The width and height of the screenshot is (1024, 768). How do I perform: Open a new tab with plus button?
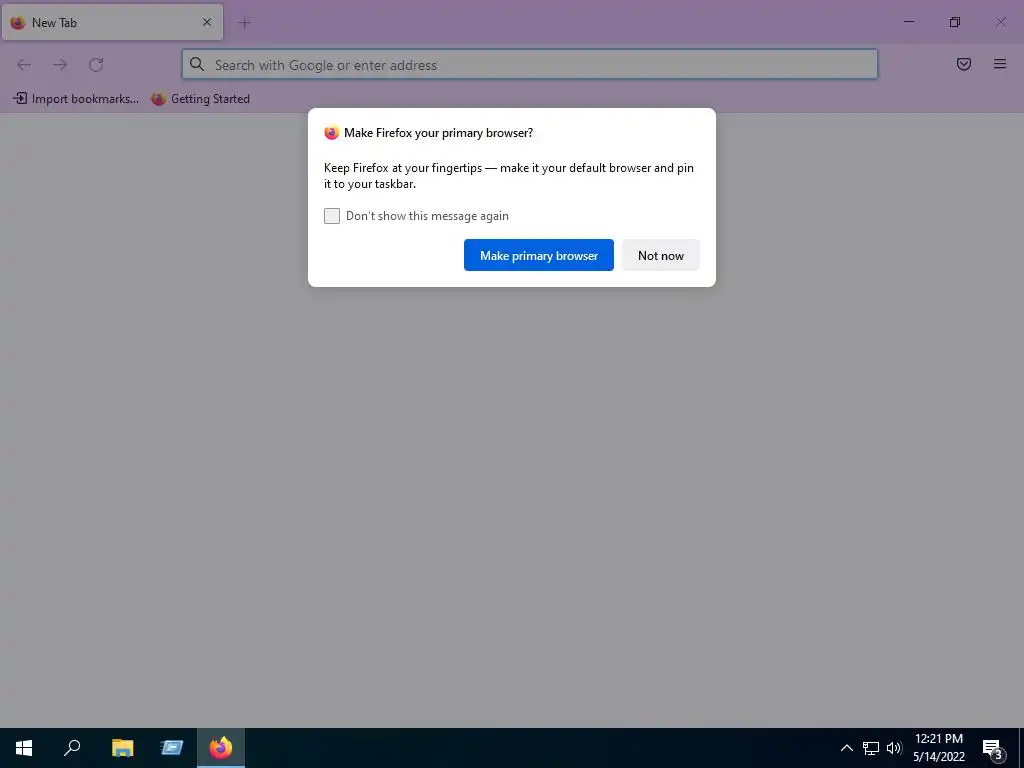pyautogui.click(x=245, y=23)
